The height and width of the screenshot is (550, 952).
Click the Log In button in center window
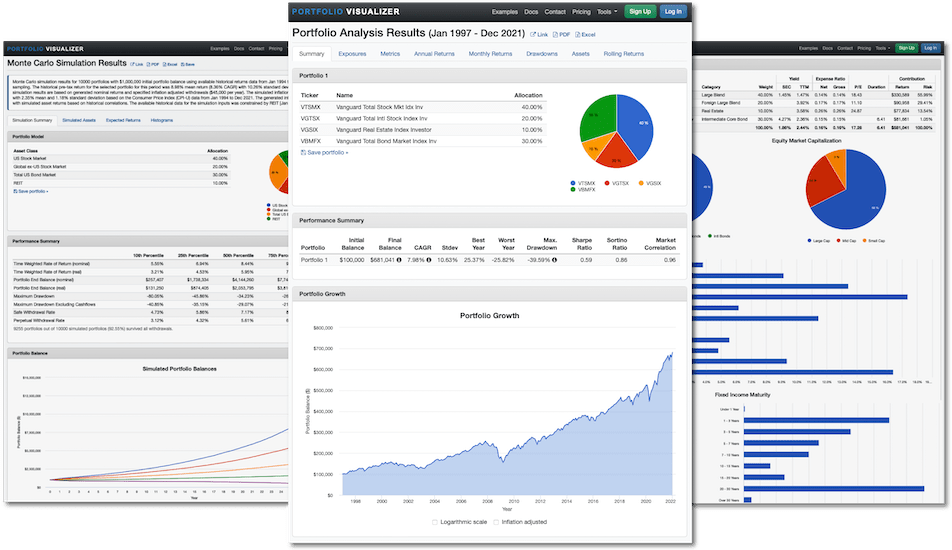(x=673, y=12)
